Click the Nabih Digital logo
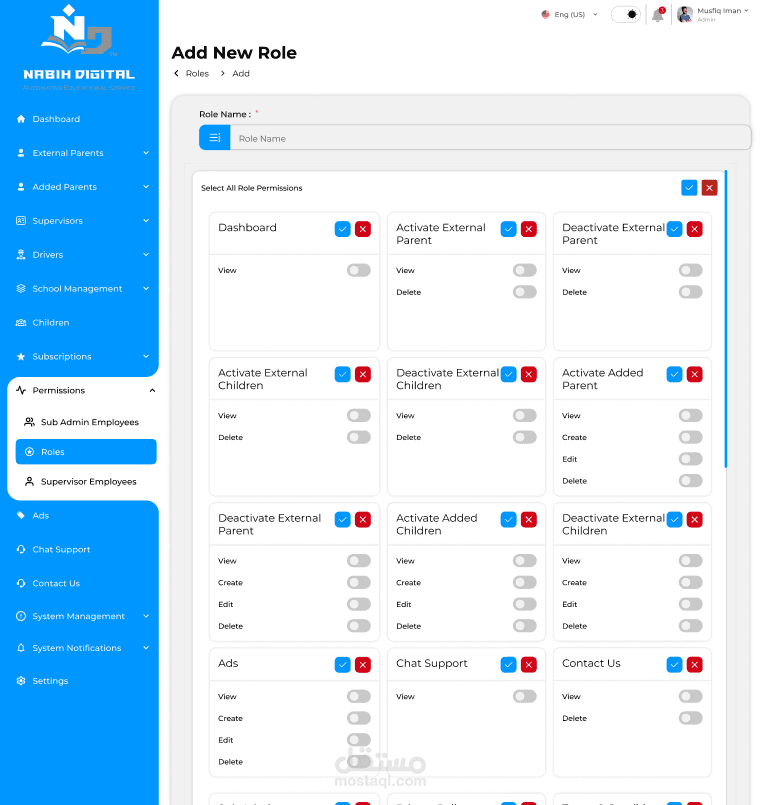The image size is (762, 805). pos(79,49)
